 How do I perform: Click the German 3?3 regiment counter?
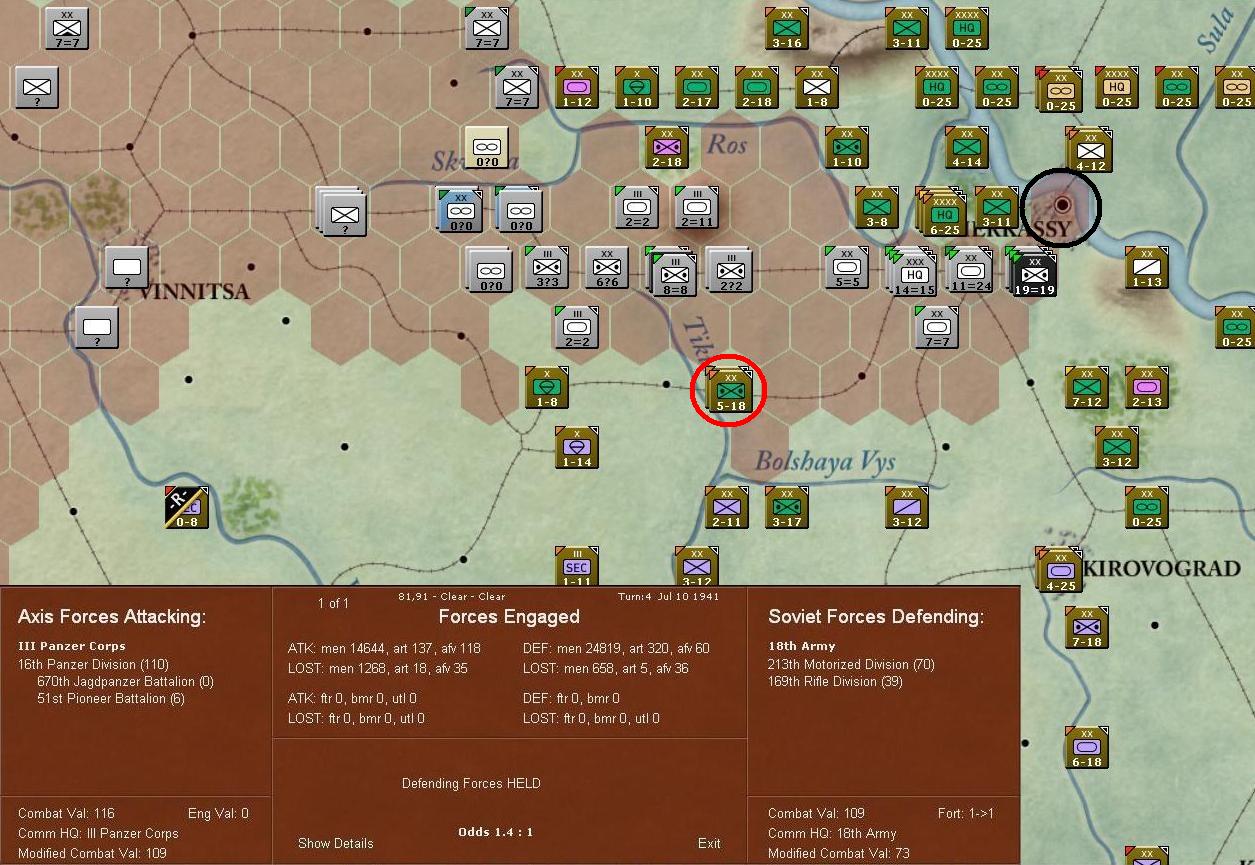click(547, 267)
